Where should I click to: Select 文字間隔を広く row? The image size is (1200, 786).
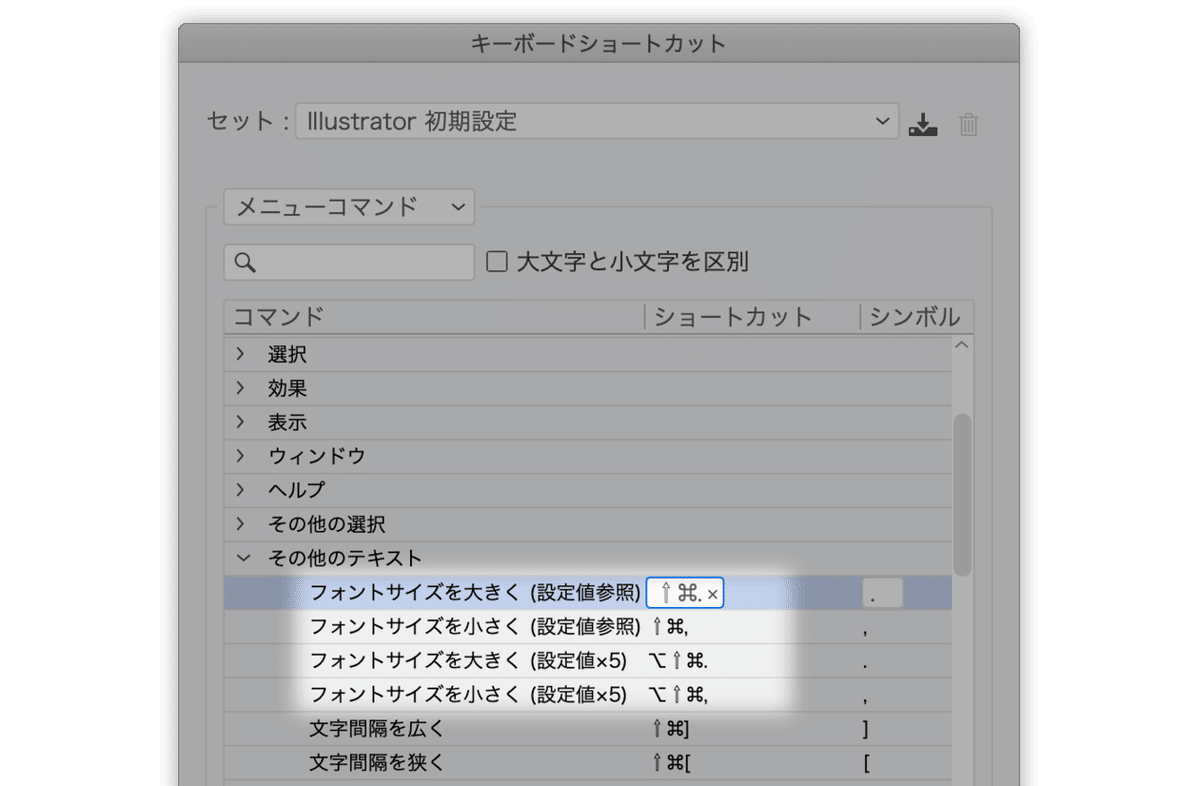pyautogui.click(x=588, y=729)
